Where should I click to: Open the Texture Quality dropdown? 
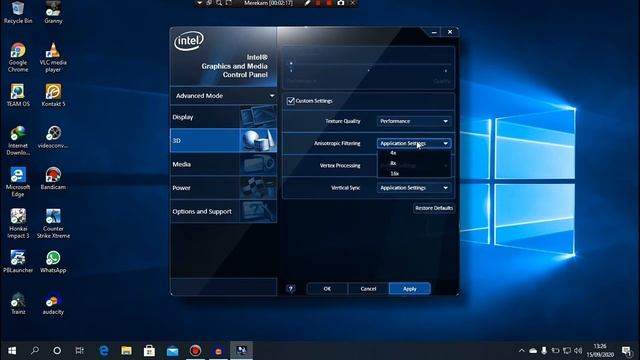tap(414, 121)
